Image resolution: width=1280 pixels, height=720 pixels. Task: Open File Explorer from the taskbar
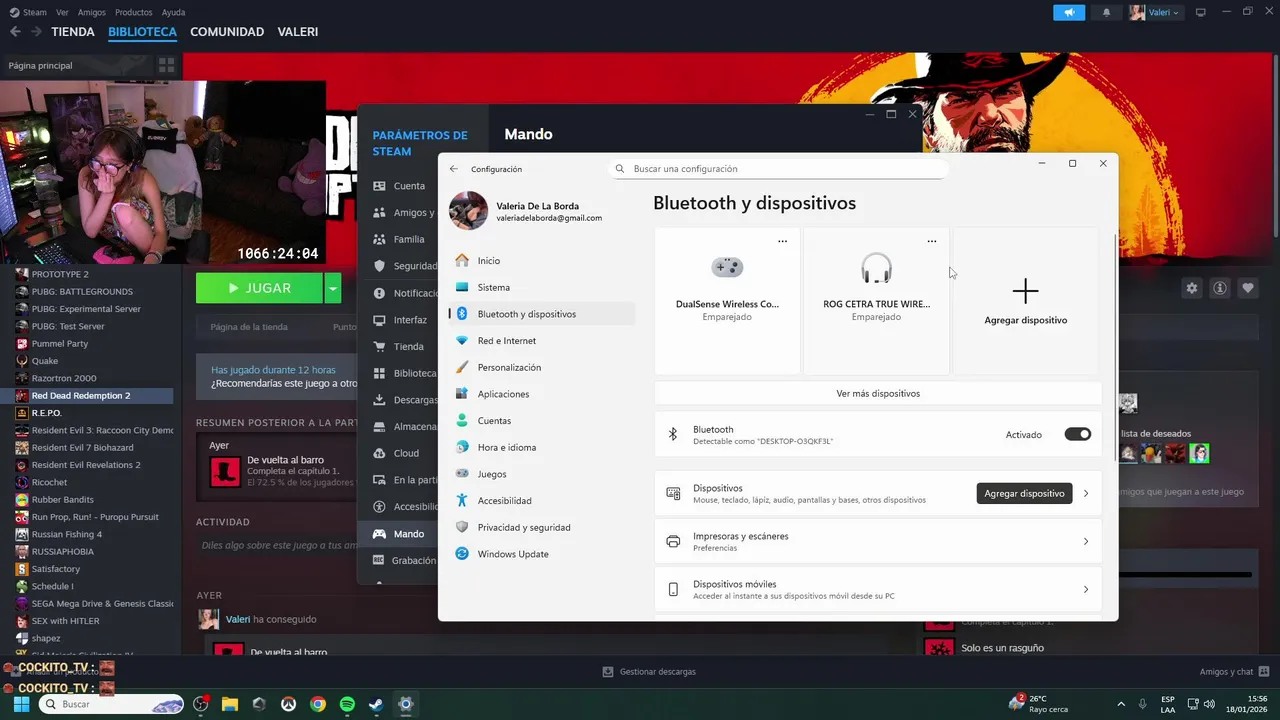click(230, 704)
